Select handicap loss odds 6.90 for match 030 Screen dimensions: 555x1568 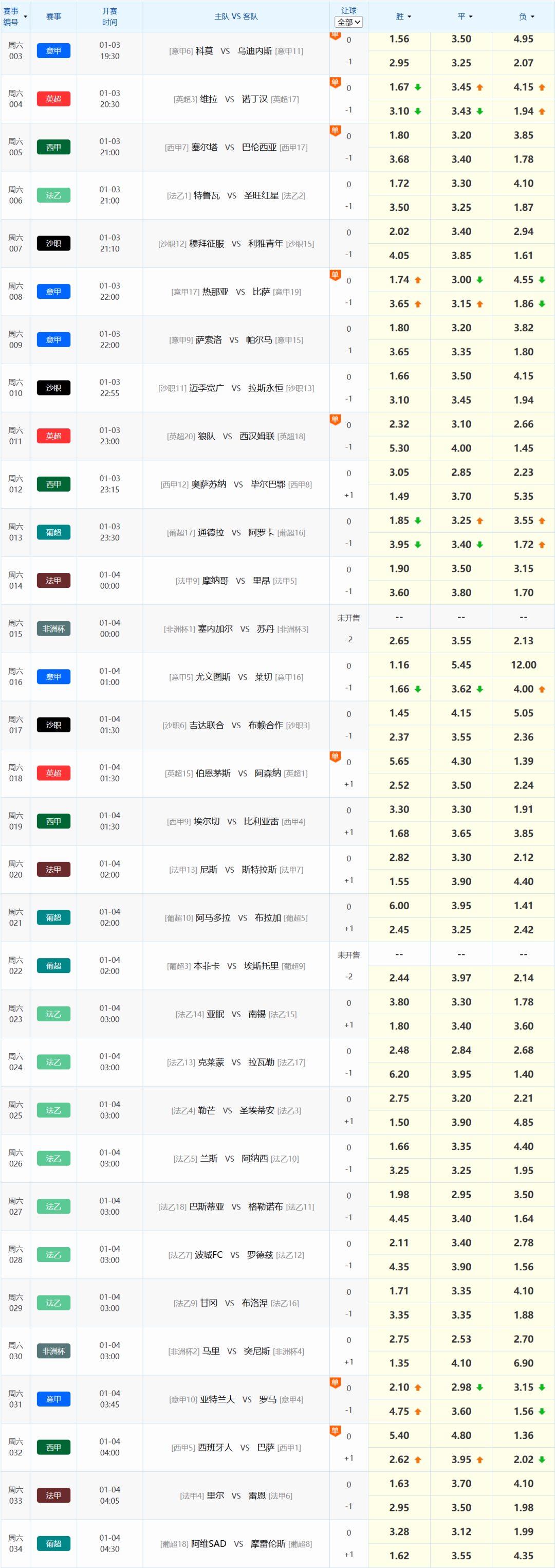523,1363
